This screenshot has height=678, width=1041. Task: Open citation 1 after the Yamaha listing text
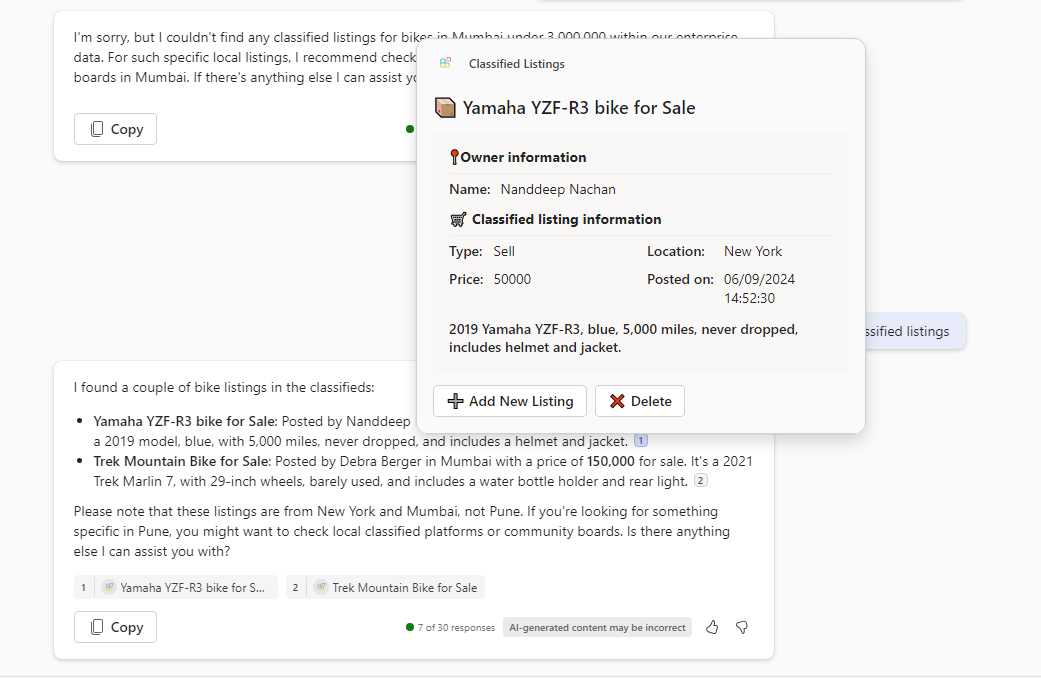[x=640, y=440]
